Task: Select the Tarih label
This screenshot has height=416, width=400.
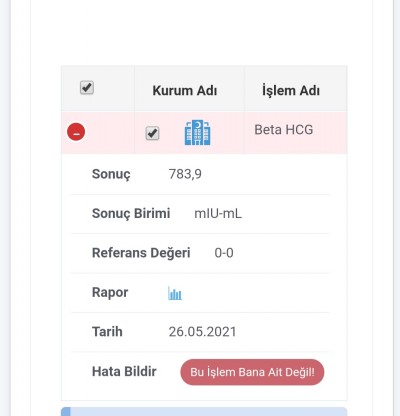Action: point(107,332)
